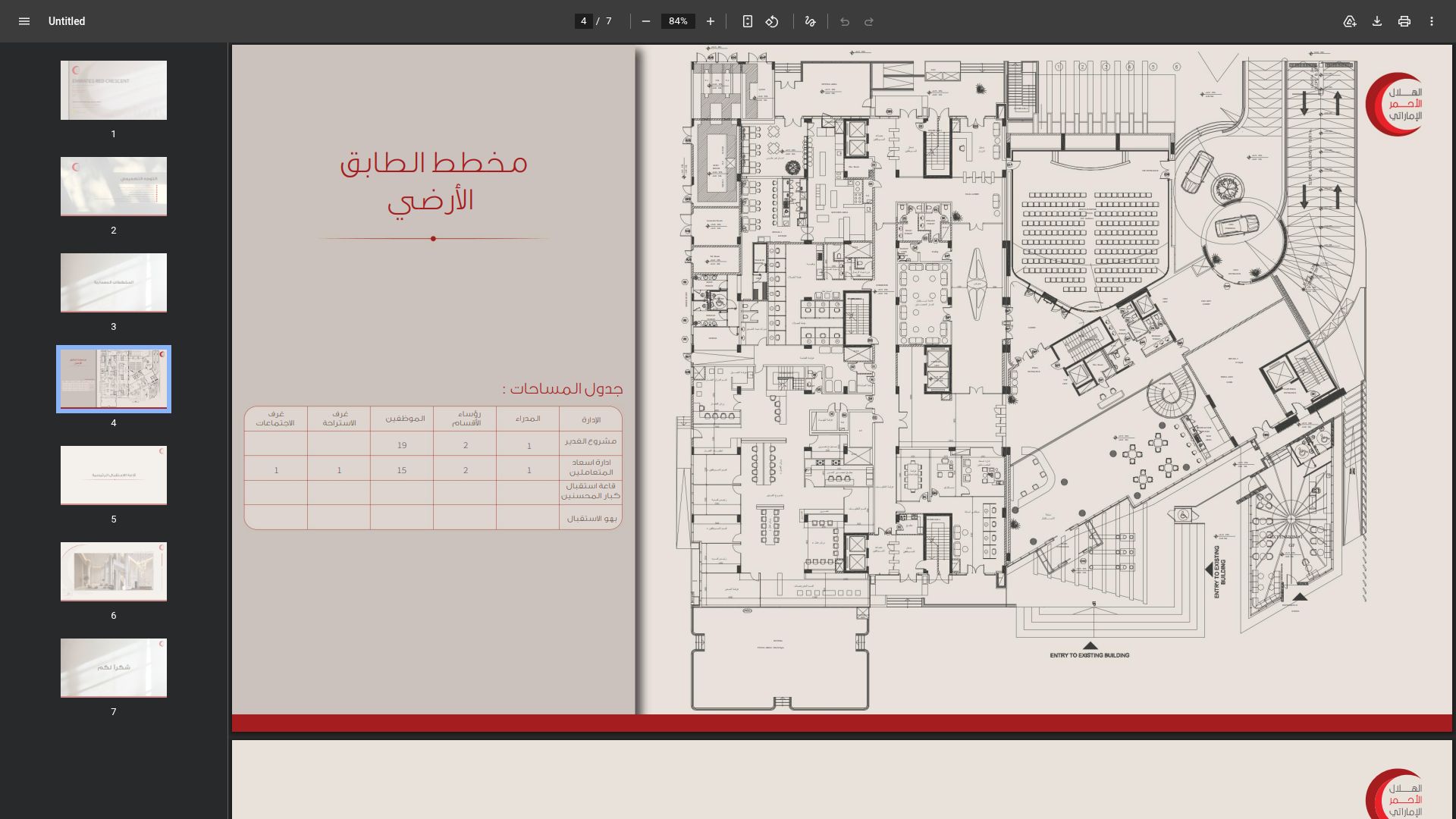
Task: Click the fit to page icon
Action: pyautogui.click(x=748, y=21)
